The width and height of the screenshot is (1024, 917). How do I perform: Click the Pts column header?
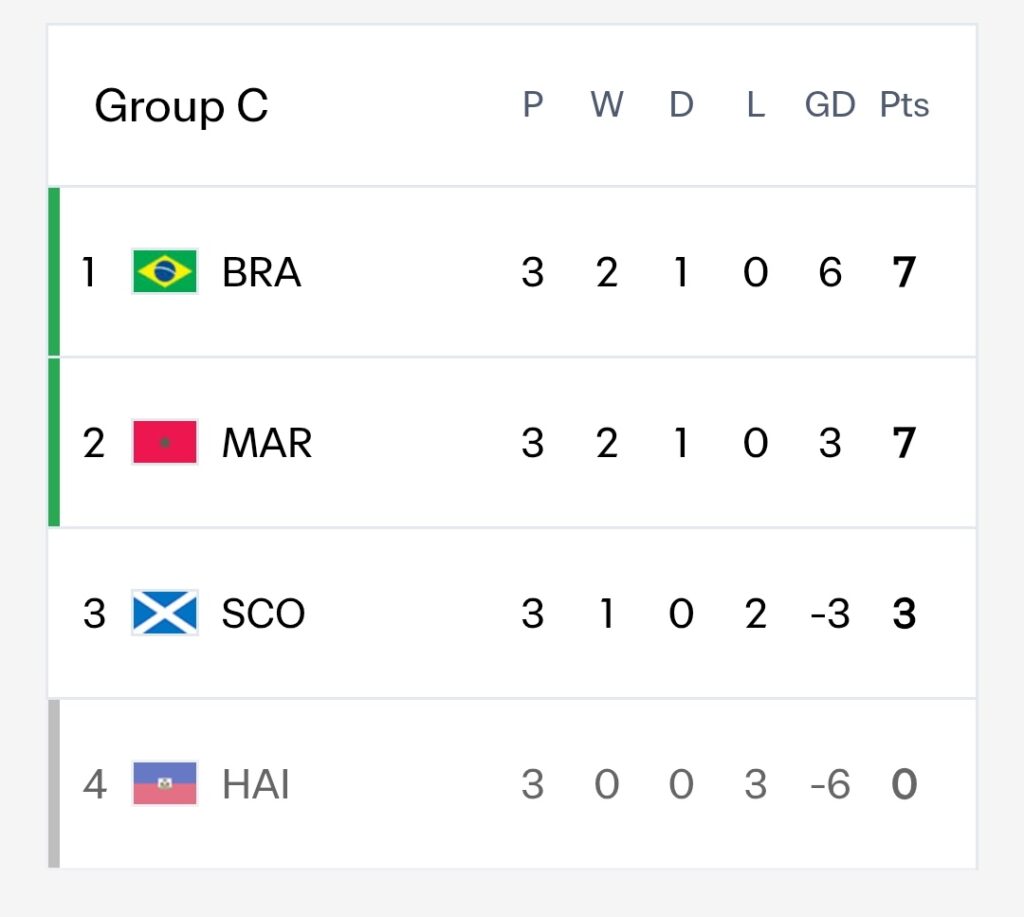(x=904, y=105)
